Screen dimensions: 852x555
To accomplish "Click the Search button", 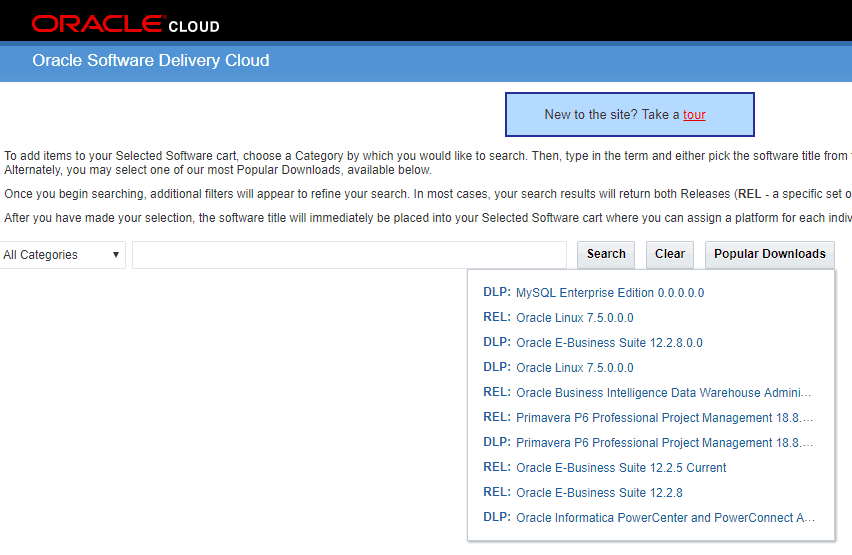I will tap(606, 254).
